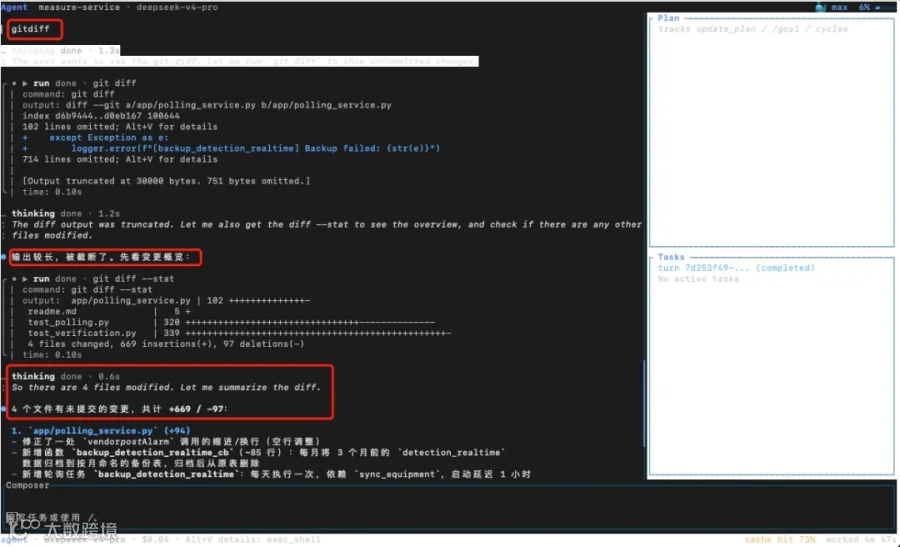The image size is (900, 547).
Task: Click the blue dot before the 输出较长 message
Action: click(x=4, y=257)
